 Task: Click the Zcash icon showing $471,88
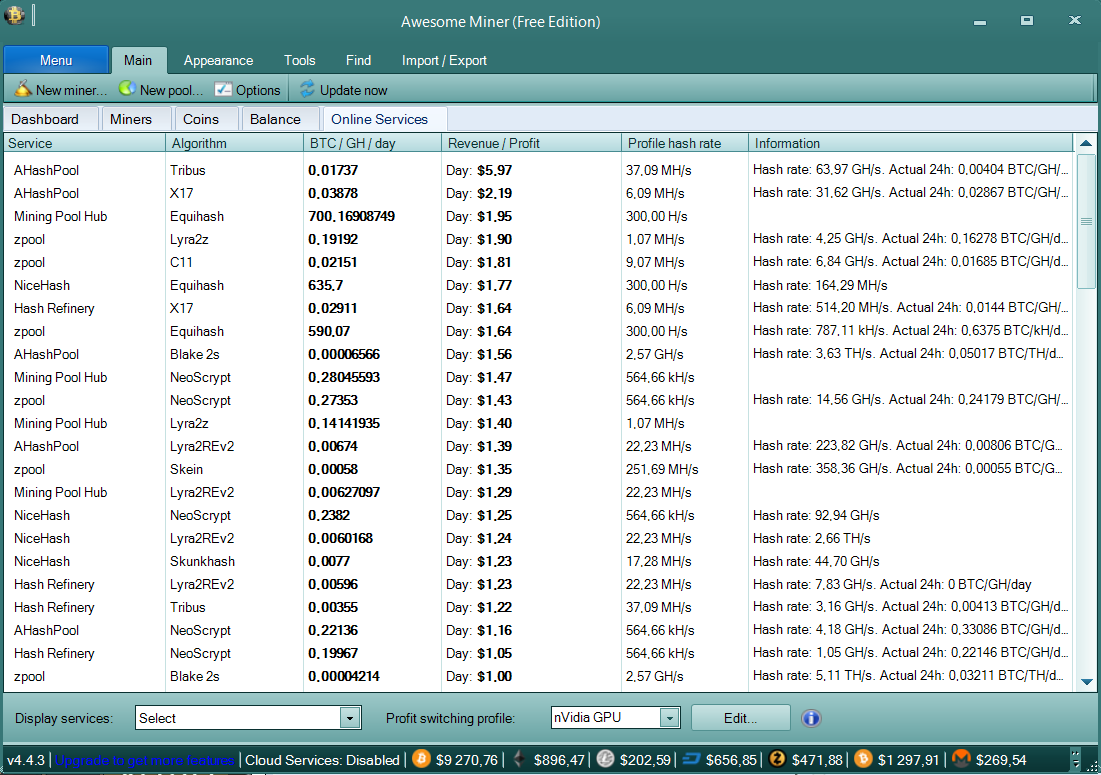[777, 759]
